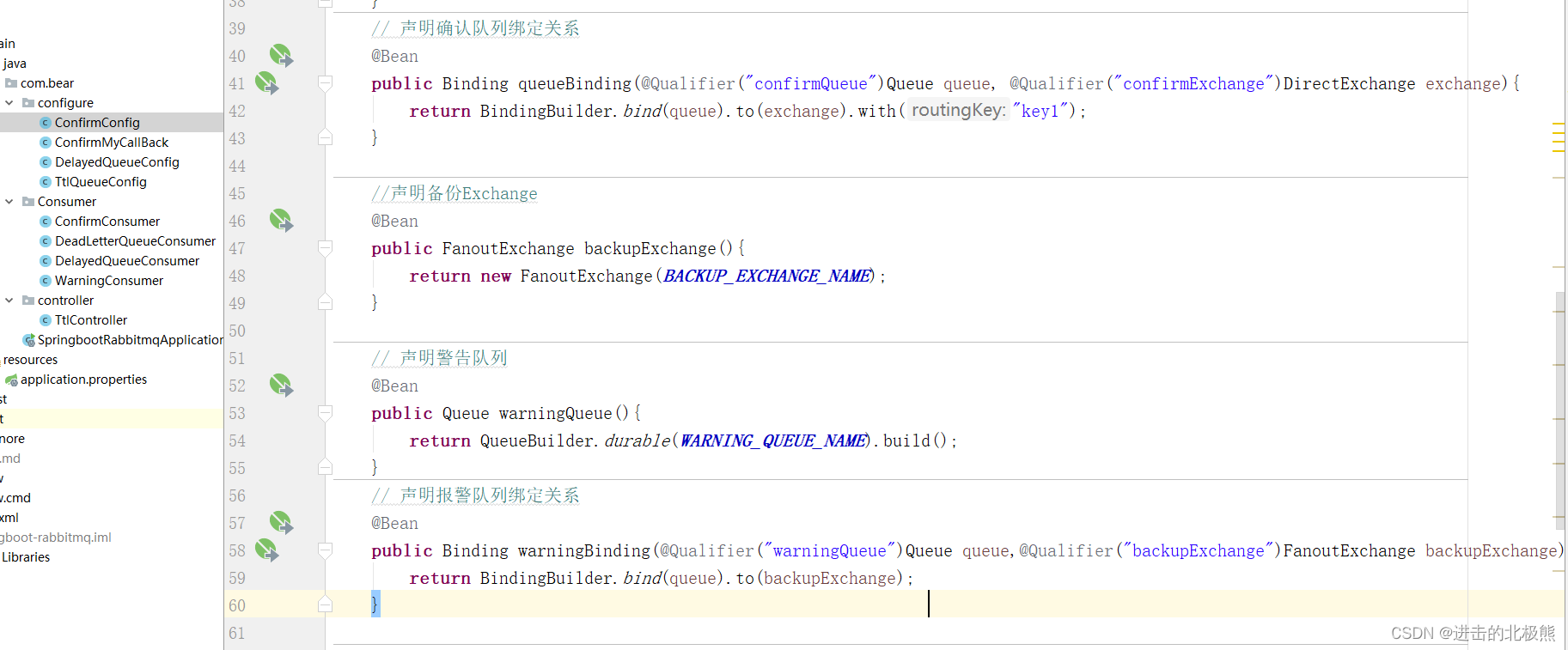Viewport: 1568px width, 650px height.
Task: Select the java source folder
Action: [x=15, y=64]
